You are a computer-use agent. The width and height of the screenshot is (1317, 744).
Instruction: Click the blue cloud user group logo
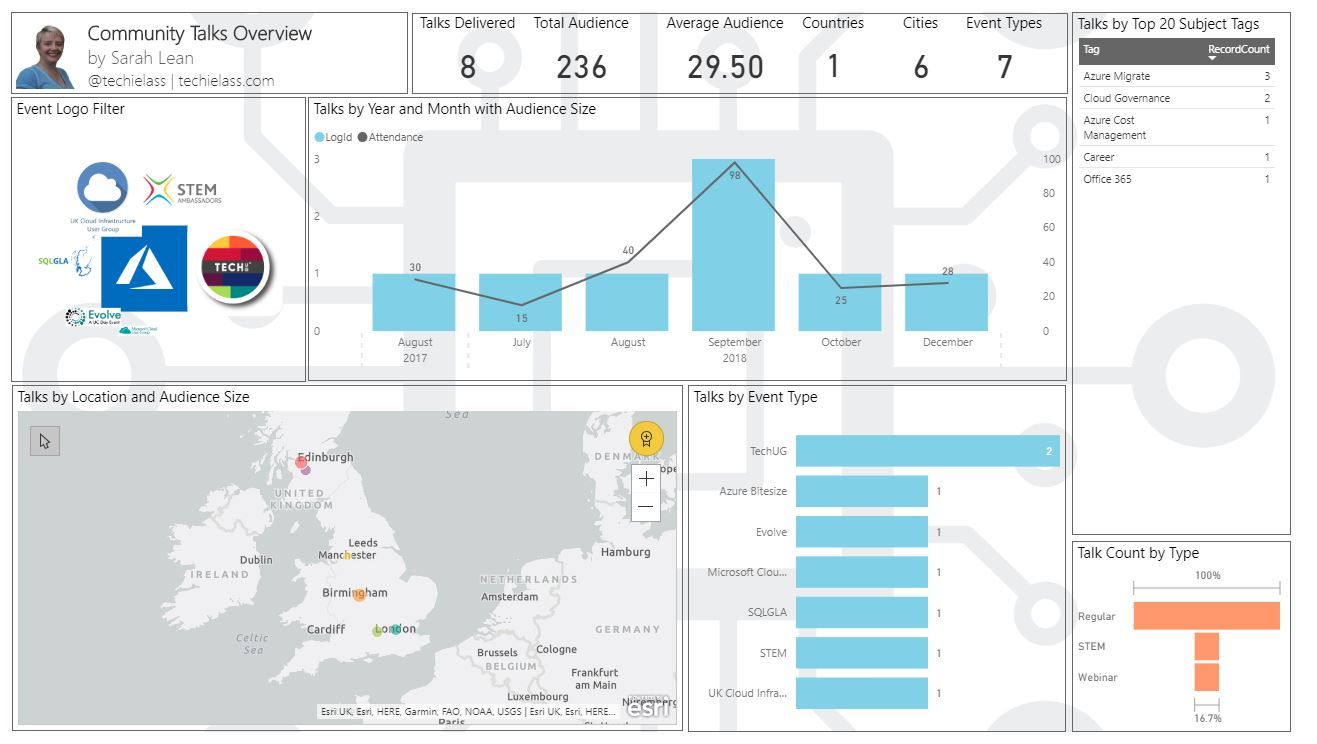pyautogui.click(x=100, y=187)
